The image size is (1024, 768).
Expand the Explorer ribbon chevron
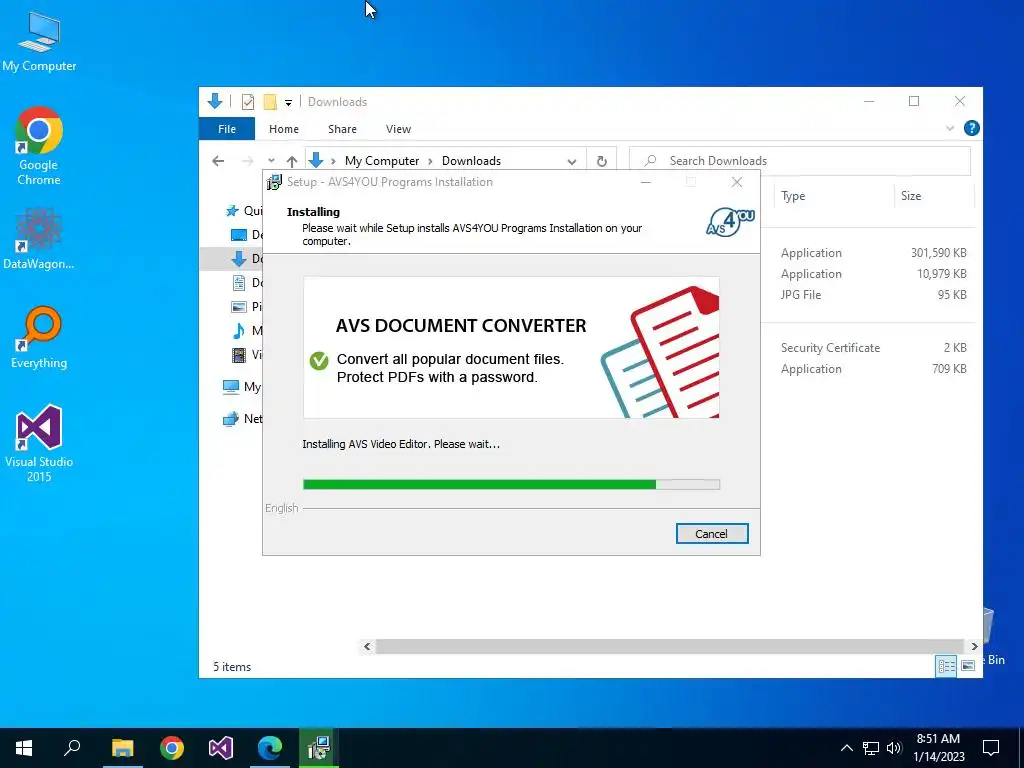point(950,129)
